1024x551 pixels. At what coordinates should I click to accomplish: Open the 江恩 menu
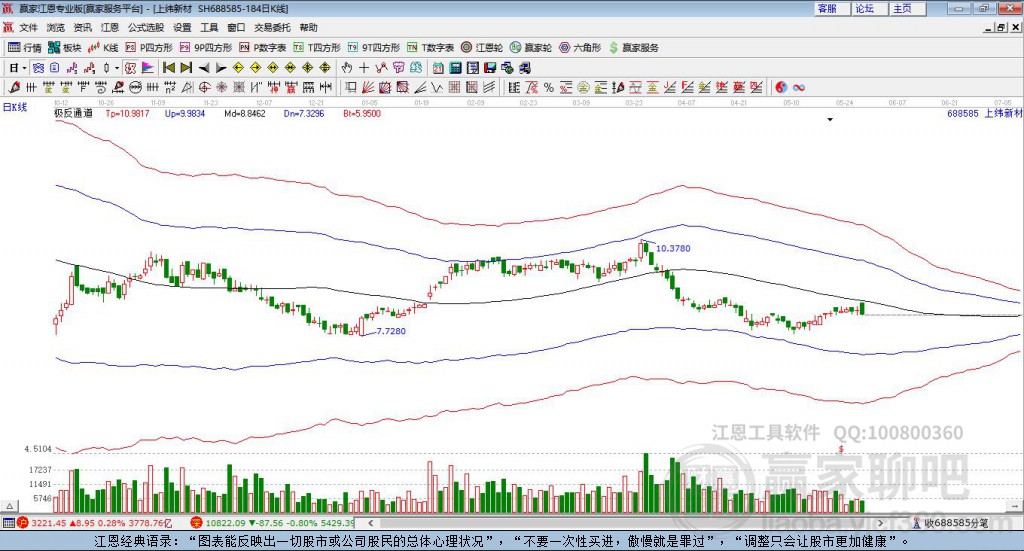(110, 27)
